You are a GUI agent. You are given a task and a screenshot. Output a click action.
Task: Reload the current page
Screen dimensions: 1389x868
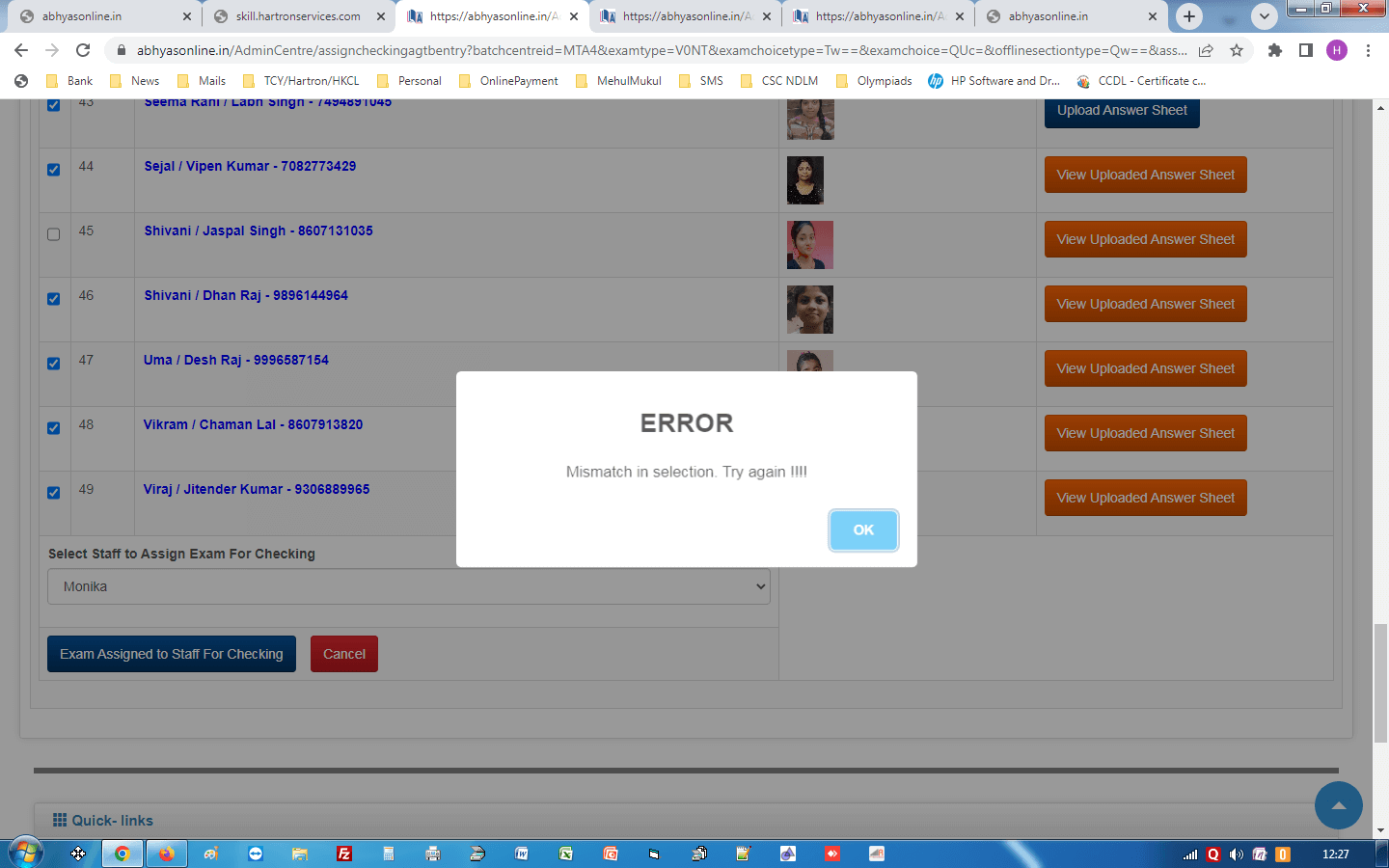click(83, 50)
